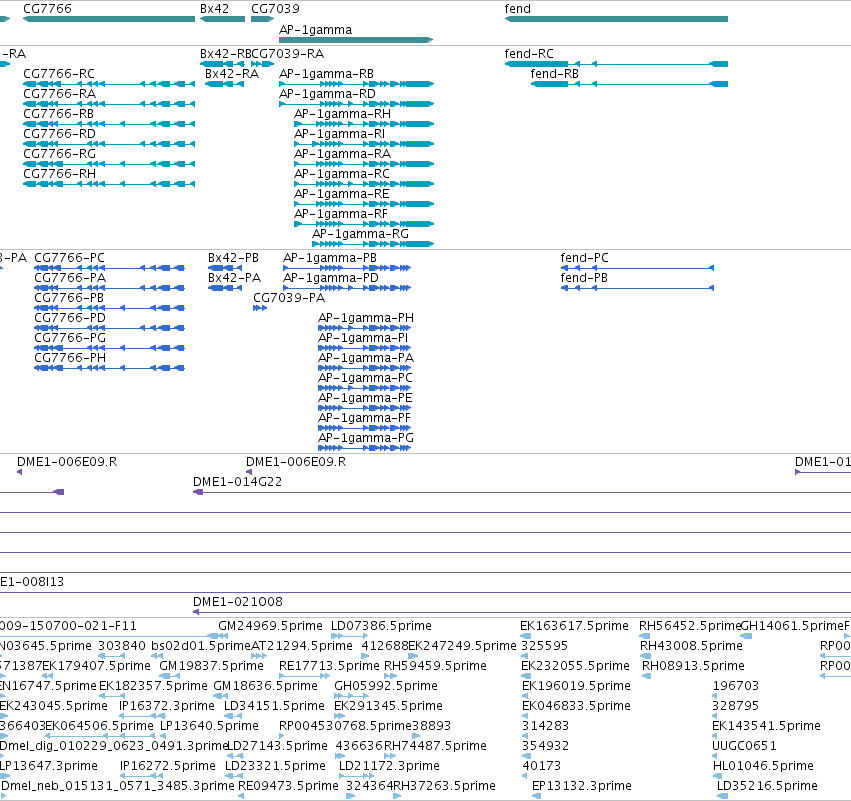Click the fend-RB transcript label

tap(555, 74)
